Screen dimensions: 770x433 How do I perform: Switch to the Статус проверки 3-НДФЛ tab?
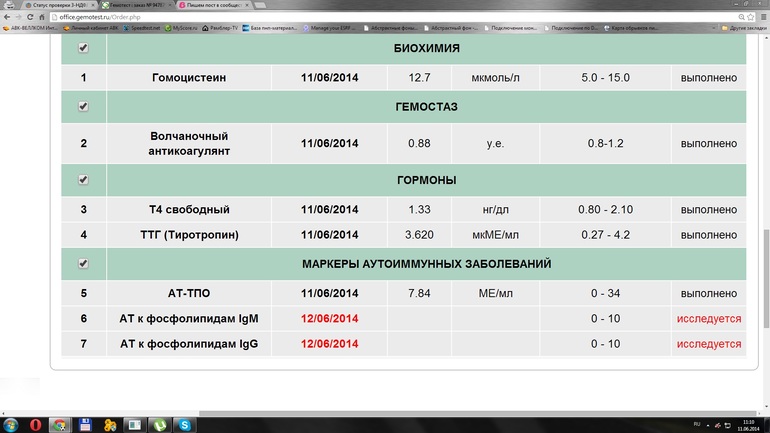click(x=57, y=5)
